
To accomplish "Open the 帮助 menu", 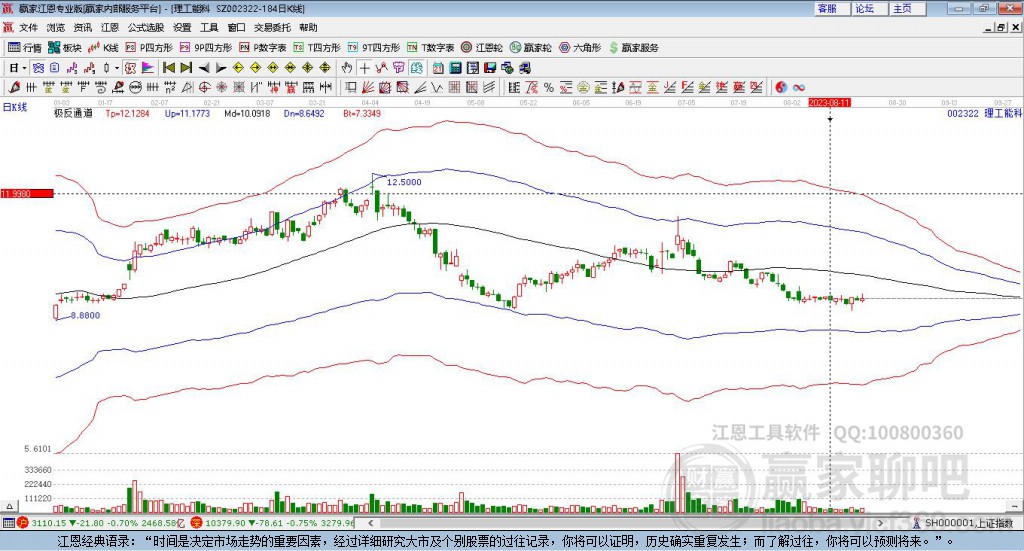I will coord(308,27).
